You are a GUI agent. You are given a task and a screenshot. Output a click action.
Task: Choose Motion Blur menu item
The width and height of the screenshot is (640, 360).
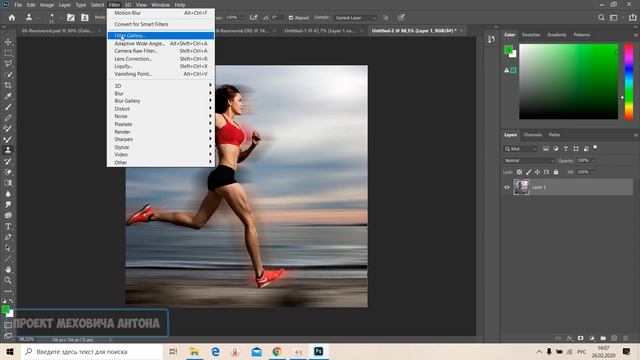click(x=161, y=13)
